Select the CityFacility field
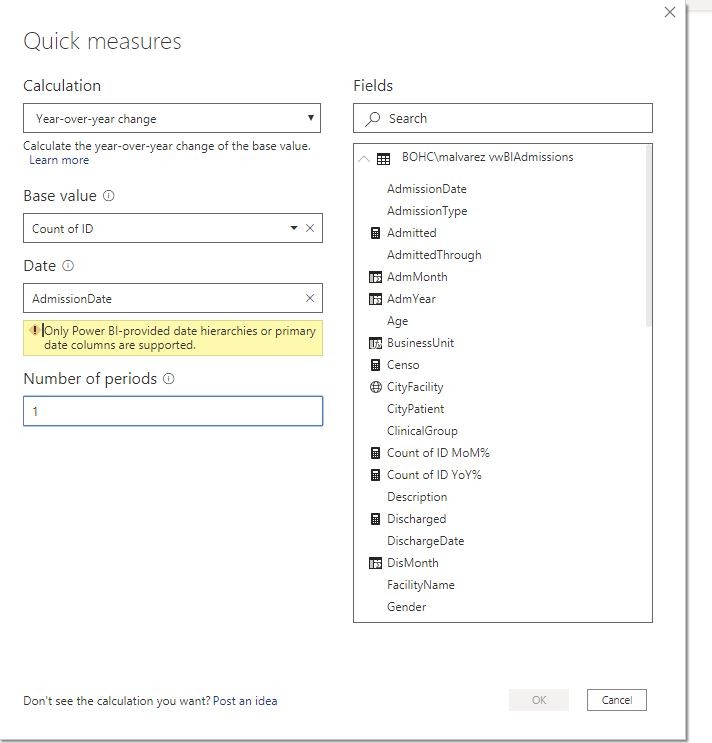Screen dimensions: 712x743 tap(415, 387)
